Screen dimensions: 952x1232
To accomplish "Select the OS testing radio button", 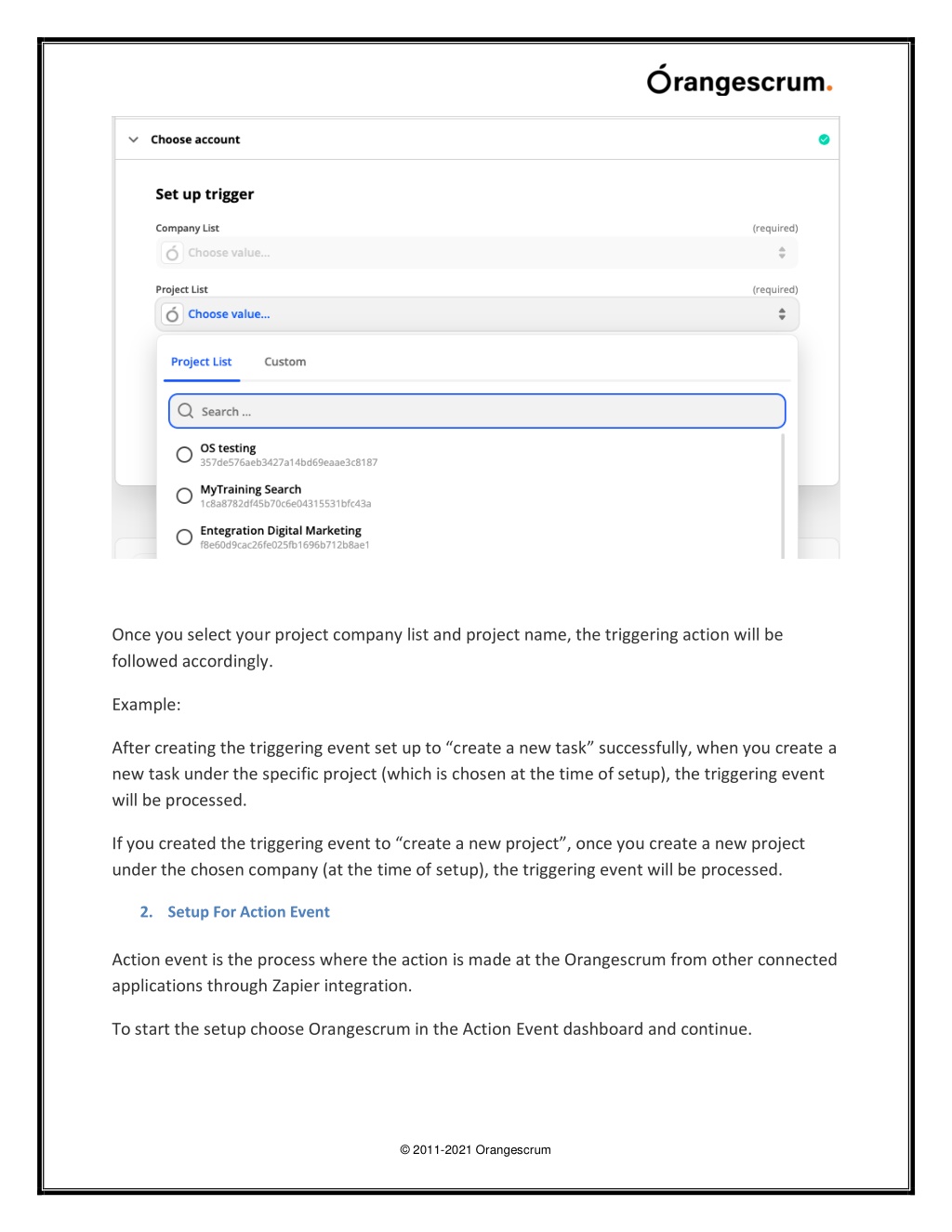I will point(184,455).
